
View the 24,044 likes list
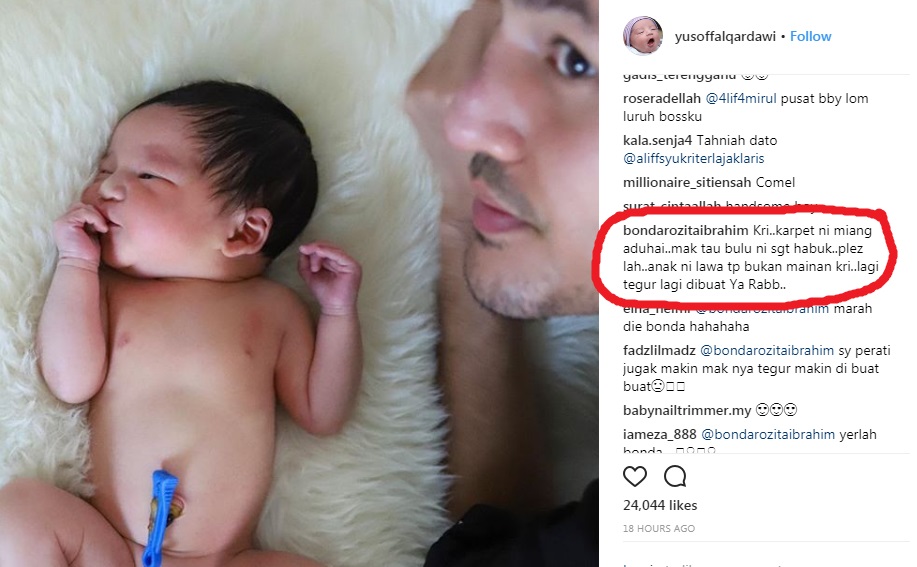pyautogui.click(x=660, y=505)
